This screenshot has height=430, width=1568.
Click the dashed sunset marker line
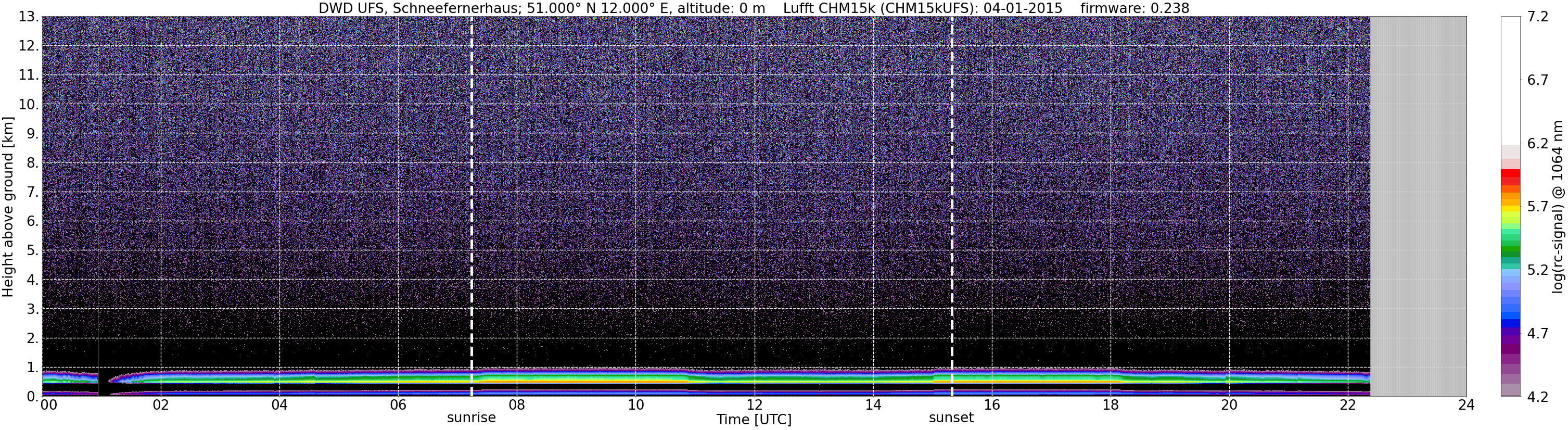pyautogui.click(x=951, y=206)
